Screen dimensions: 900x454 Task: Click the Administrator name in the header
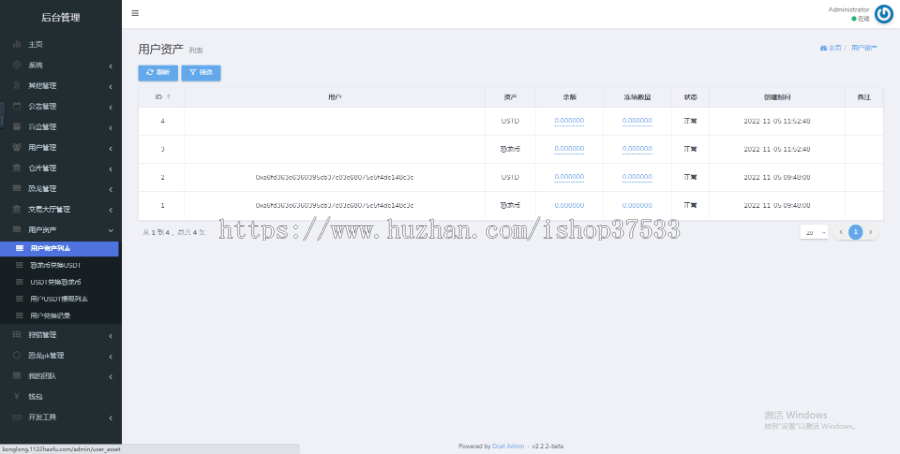[848, 10]
